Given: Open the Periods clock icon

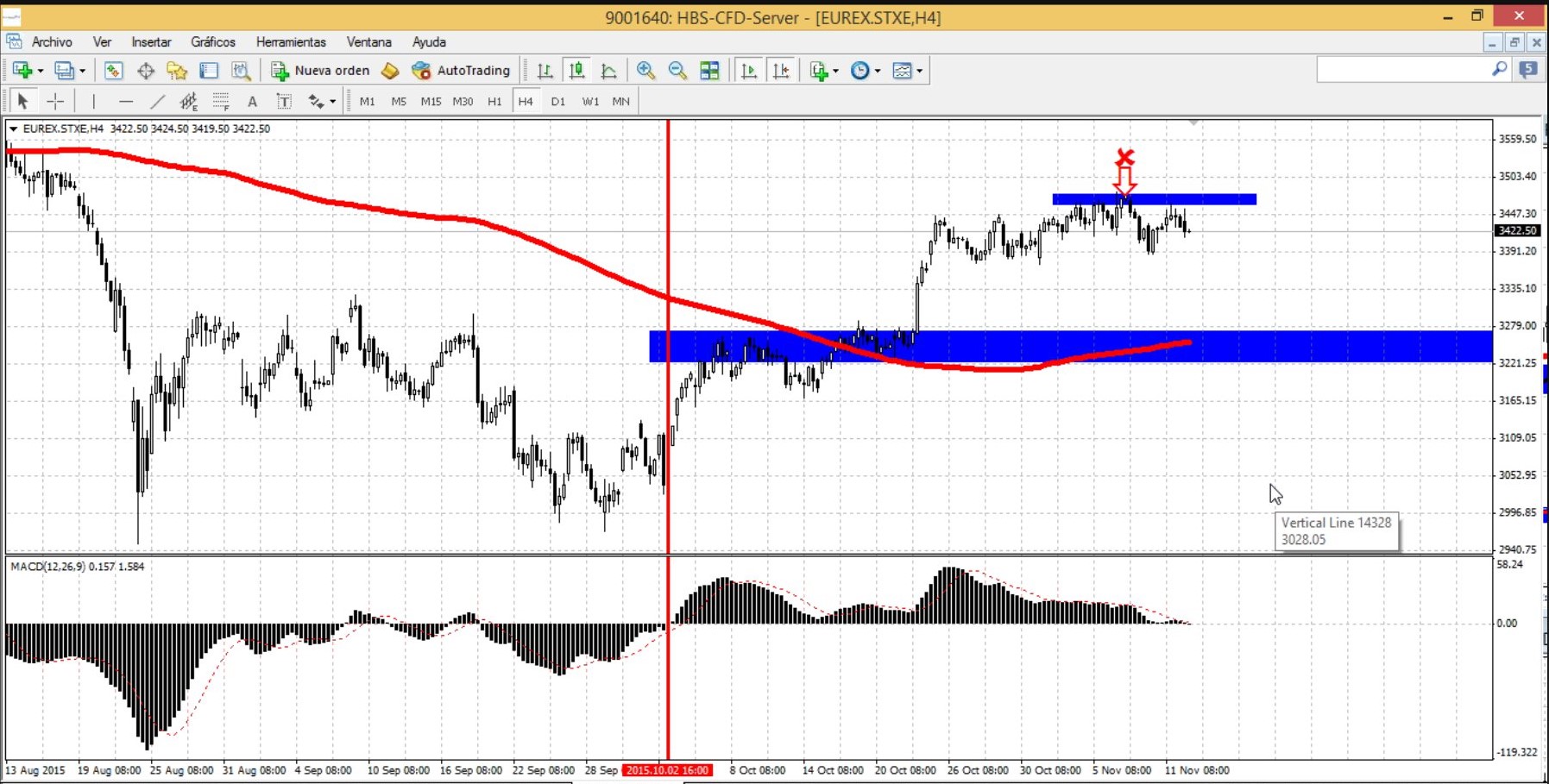Looking at the screenshot, I should pyautogui.click(x=860, y=71).
